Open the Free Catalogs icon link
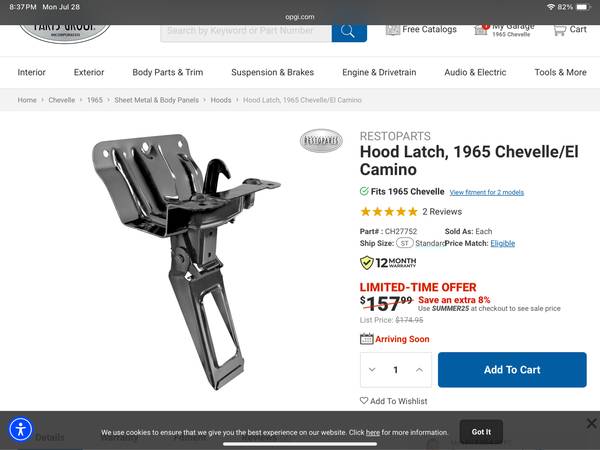Screen dimensions: 600x450 (393, 29)
